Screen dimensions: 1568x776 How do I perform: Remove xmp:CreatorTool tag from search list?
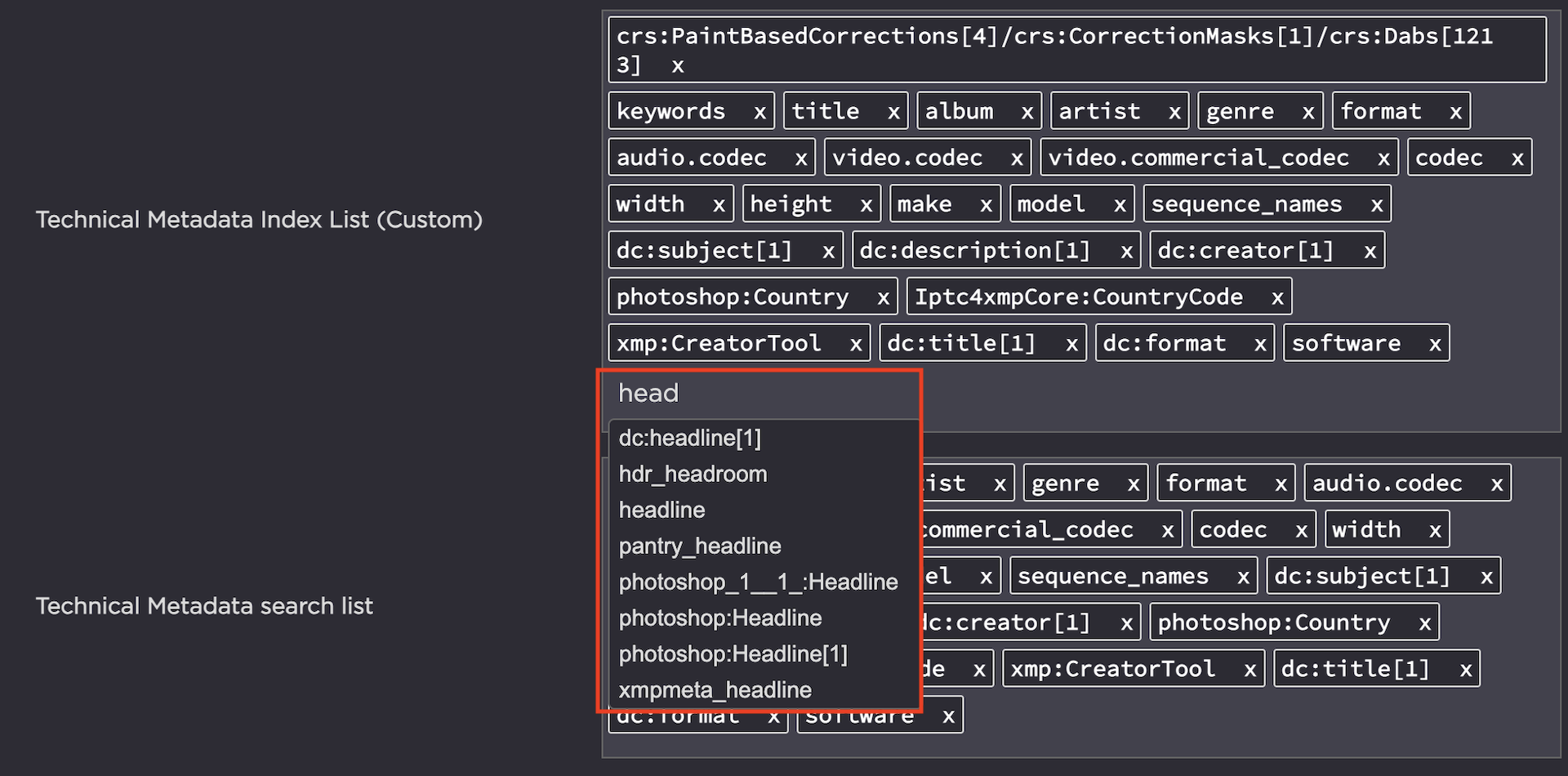coord(1249,671)
